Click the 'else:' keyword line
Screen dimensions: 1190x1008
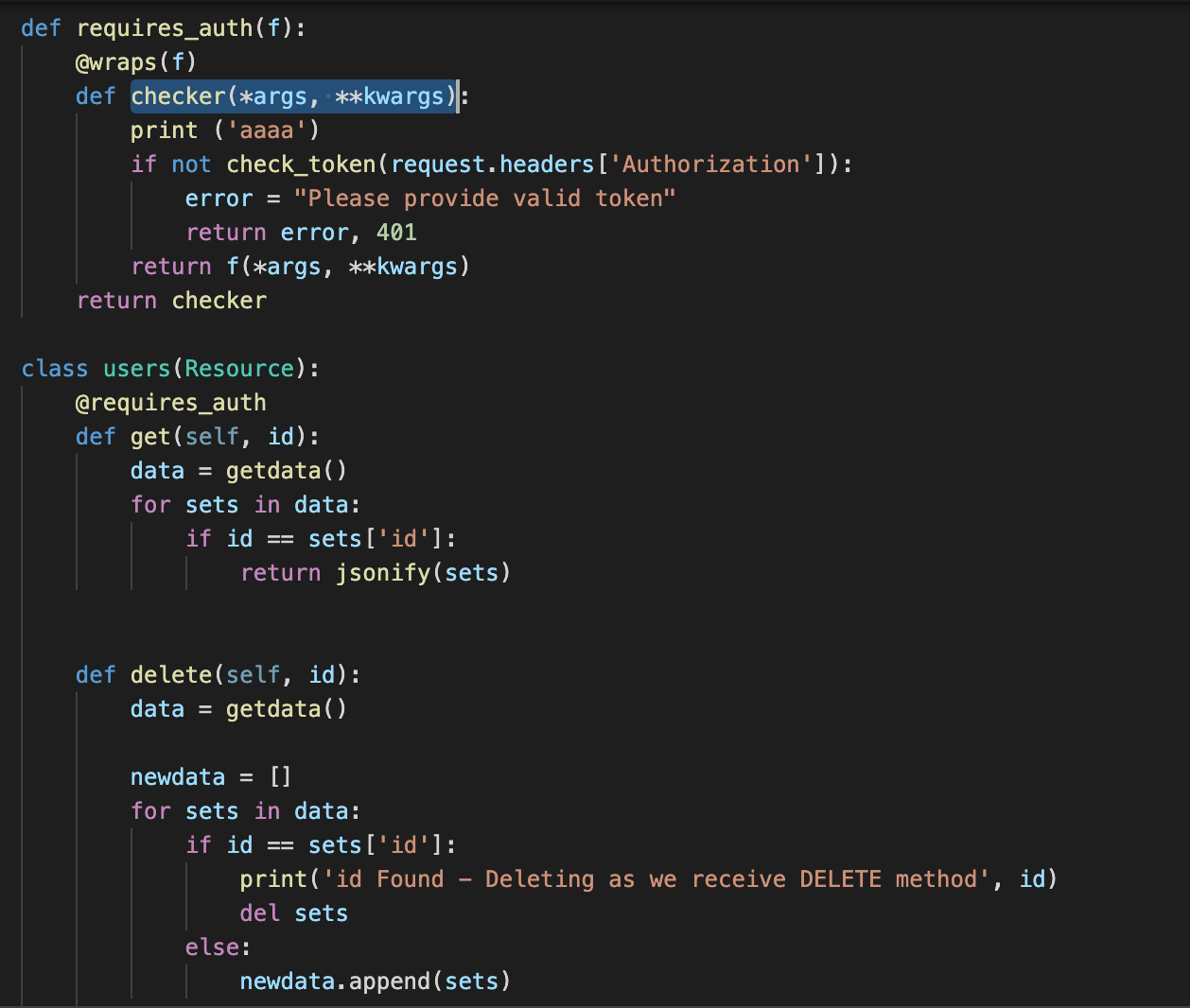(x=219, y=947)
